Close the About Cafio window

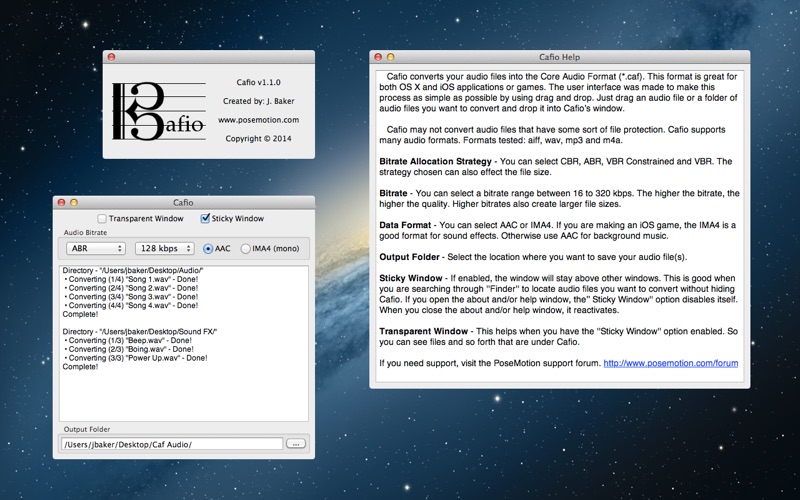click(111, 57)
